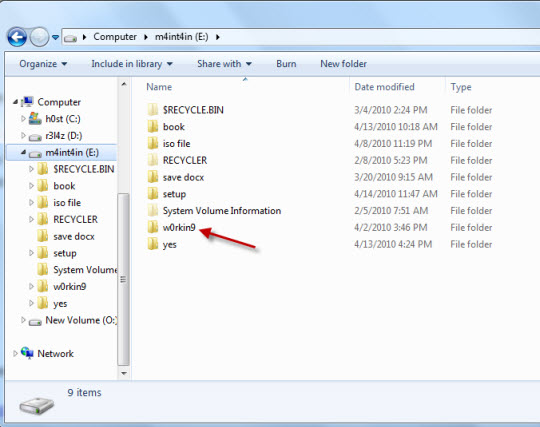
Task: Expand the Network node in sidebar
Action: (15, 354)
